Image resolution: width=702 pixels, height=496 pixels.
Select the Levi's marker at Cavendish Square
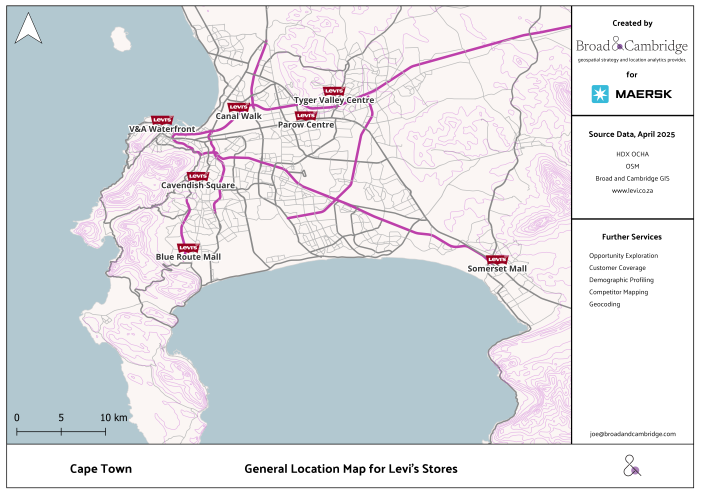pos(197,176)
